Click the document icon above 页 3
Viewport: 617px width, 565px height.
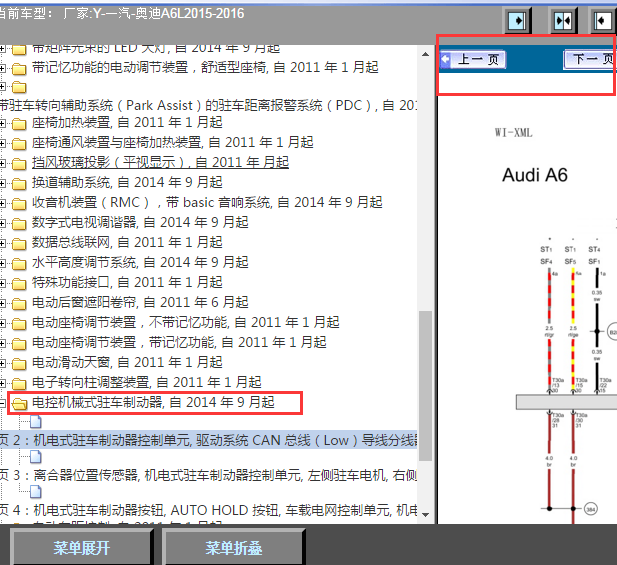point(36,457)
